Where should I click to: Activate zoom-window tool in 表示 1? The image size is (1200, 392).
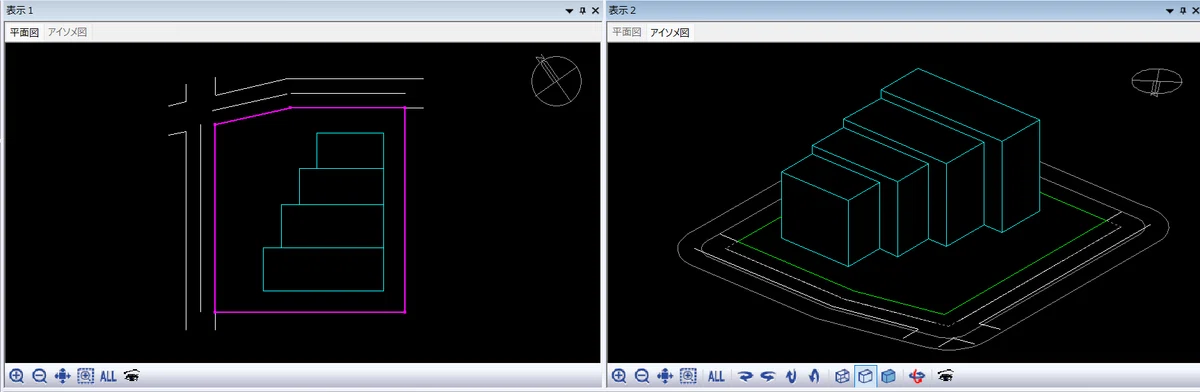pyautogui.click(x=86, y=376)
